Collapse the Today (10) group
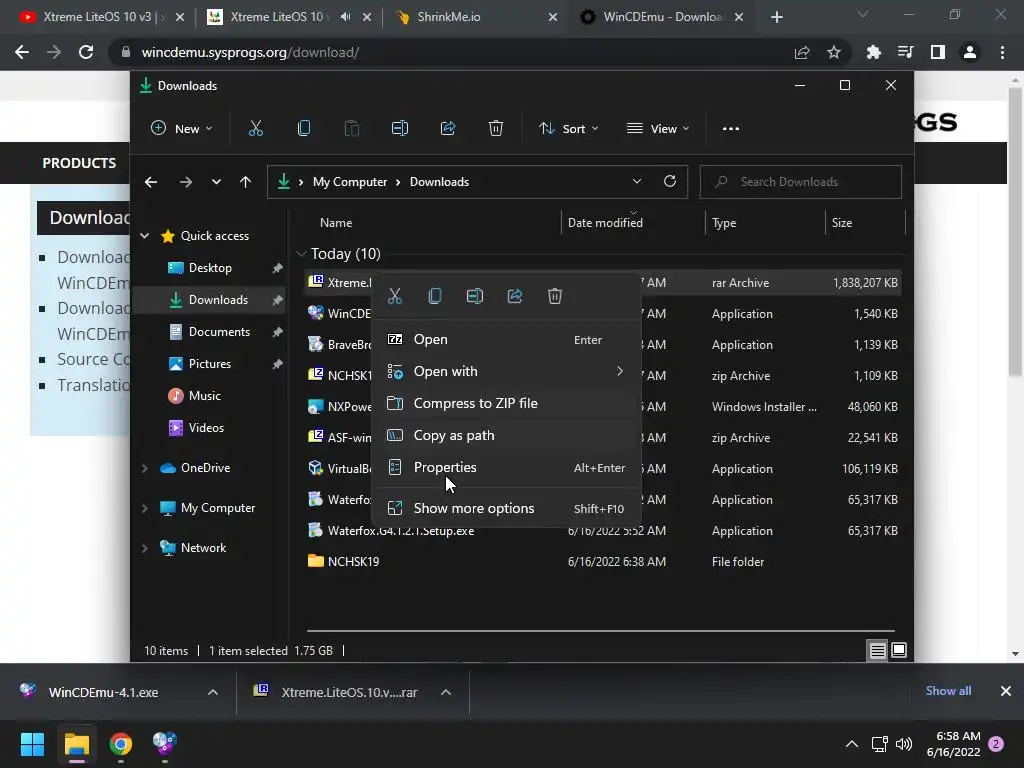The image size is (1024, 768). (x=301, y=253)
